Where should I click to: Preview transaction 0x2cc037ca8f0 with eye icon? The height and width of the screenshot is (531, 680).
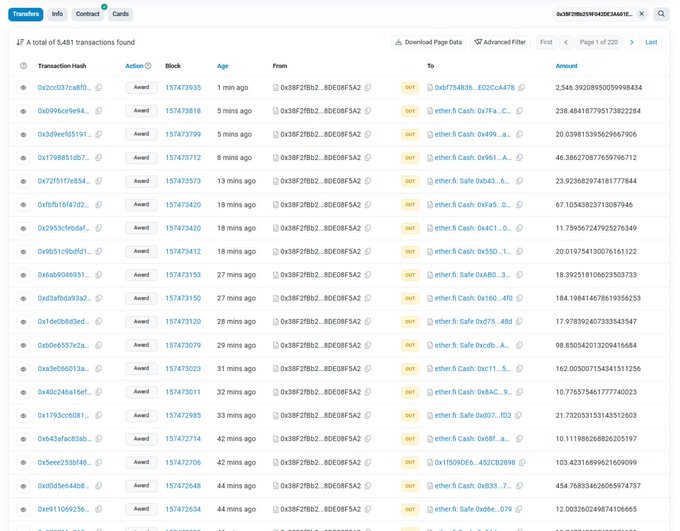[x=23, y=88]
